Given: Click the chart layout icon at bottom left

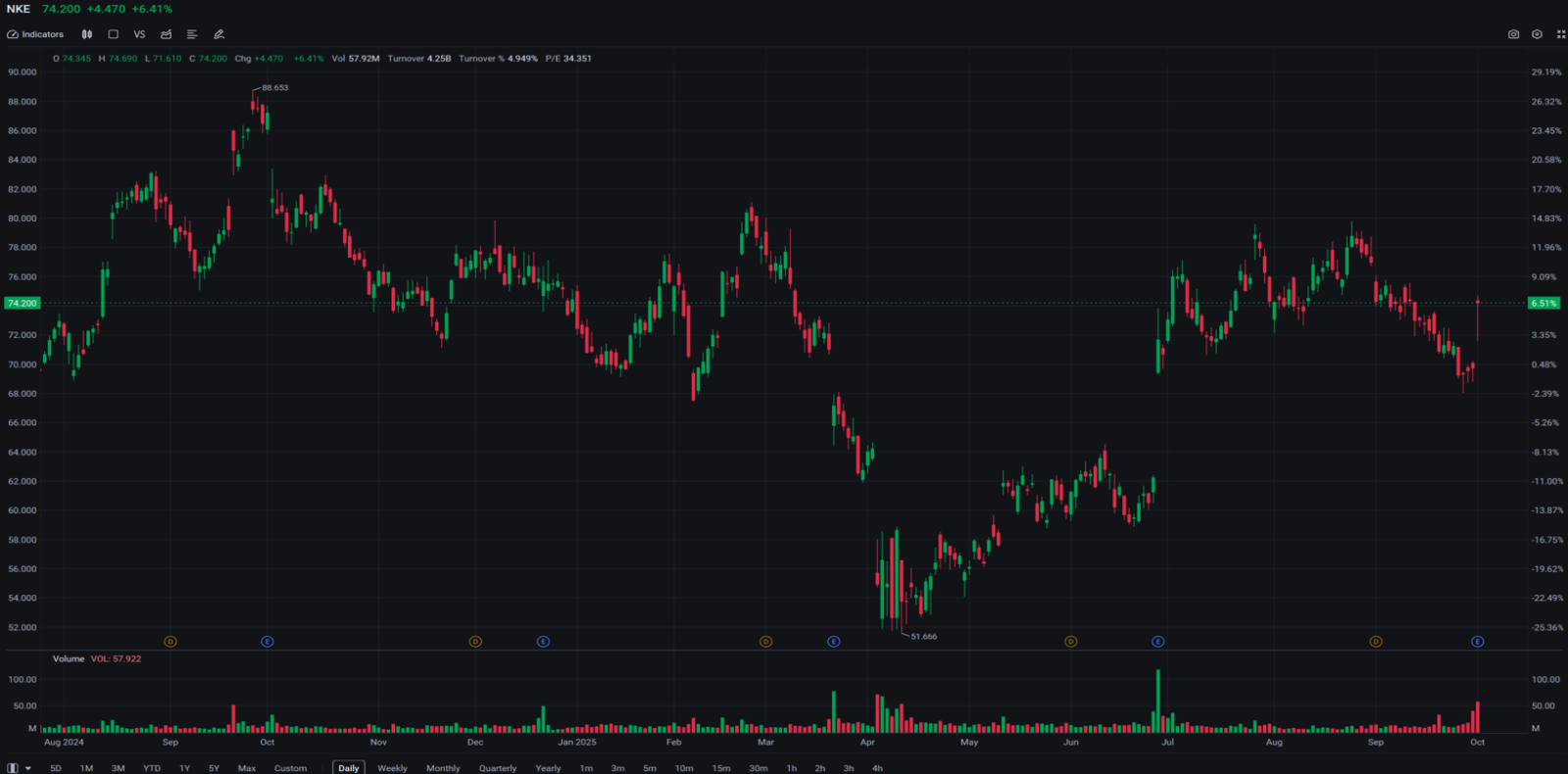Looking at the screenshot, I should tap(13, 768).
